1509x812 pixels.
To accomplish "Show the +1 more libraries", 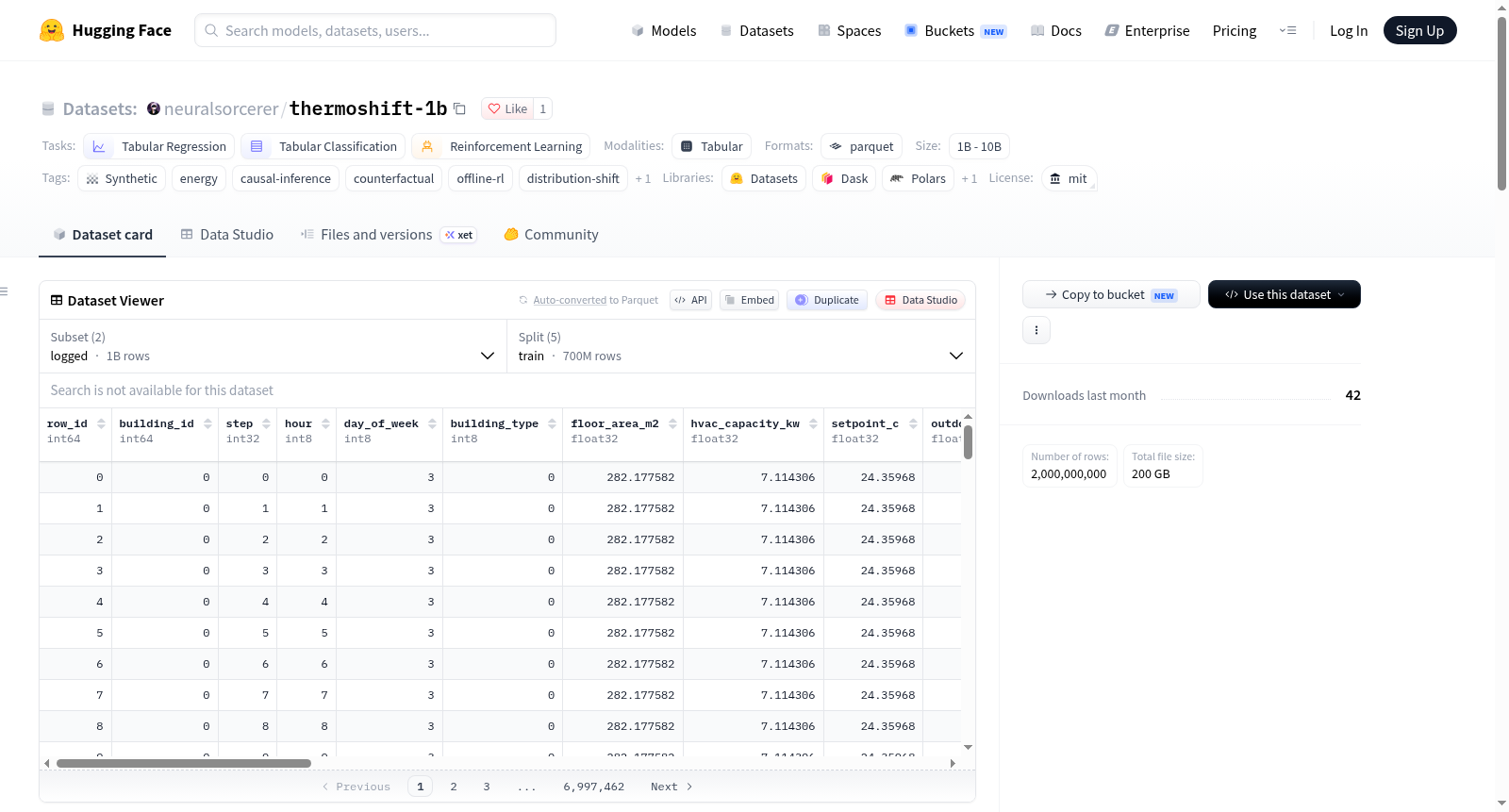I will pyautogui.click(x=970, y=178).
